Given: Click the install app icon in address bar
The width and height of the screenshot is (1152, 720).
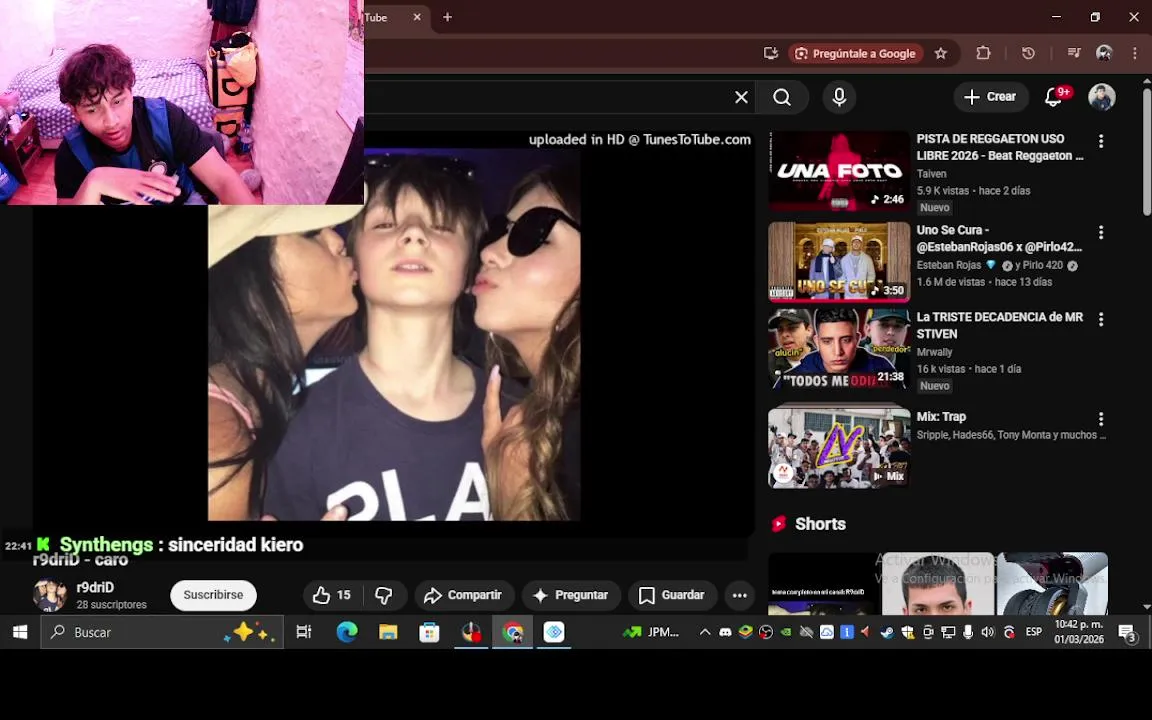Looking at the screenshot, I should 770,54.
